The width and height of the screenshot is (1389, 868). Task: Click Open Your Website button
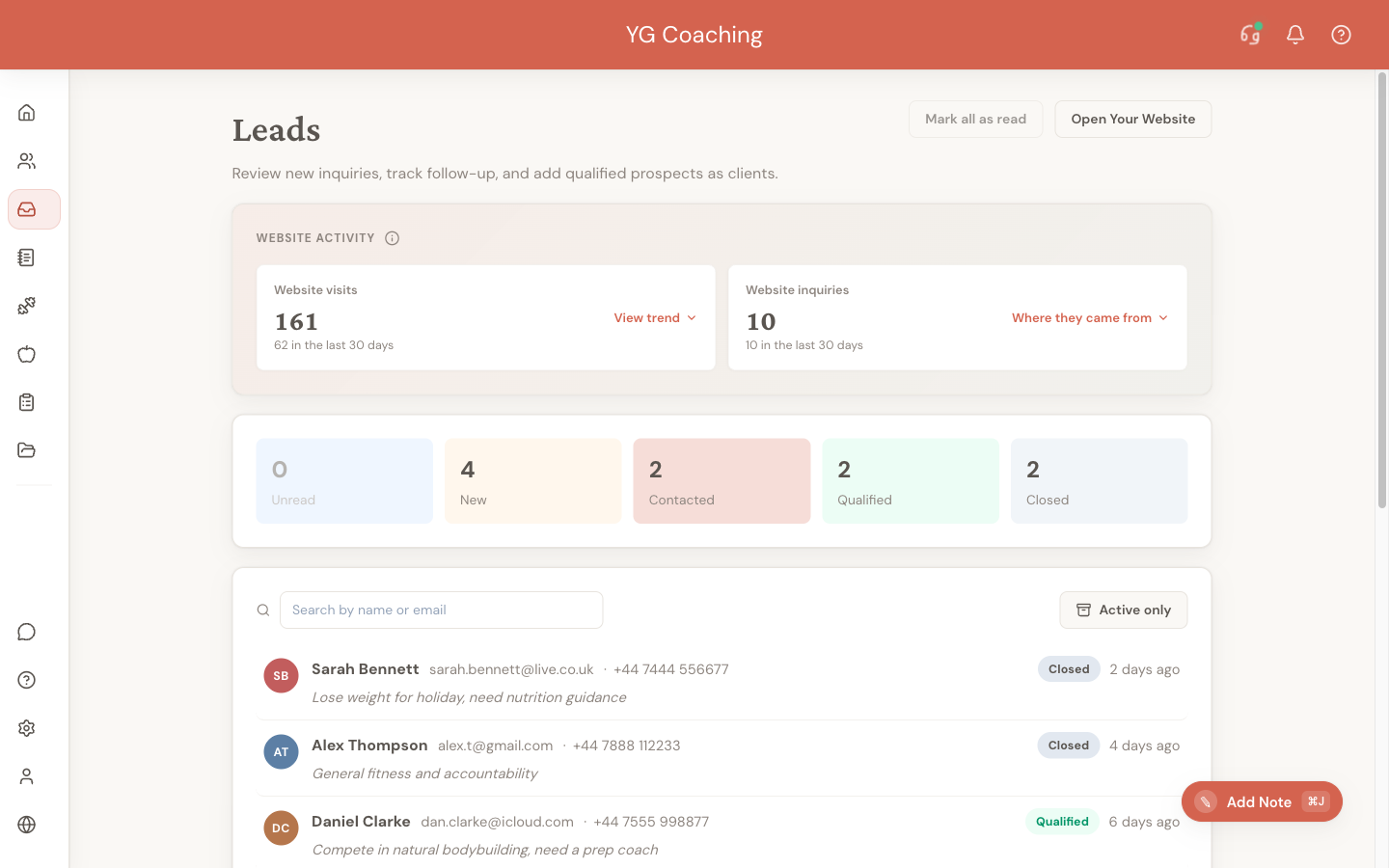[x=1133, y=120]
